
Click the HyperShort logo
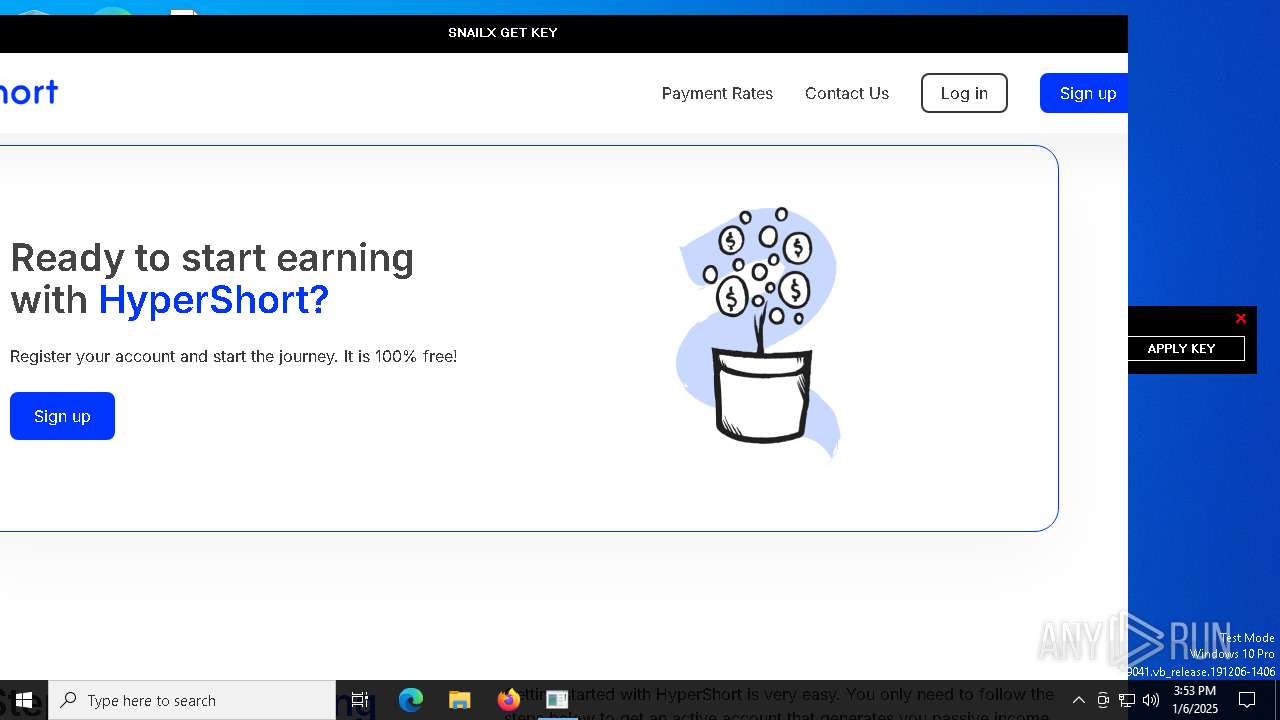(29, 92)
